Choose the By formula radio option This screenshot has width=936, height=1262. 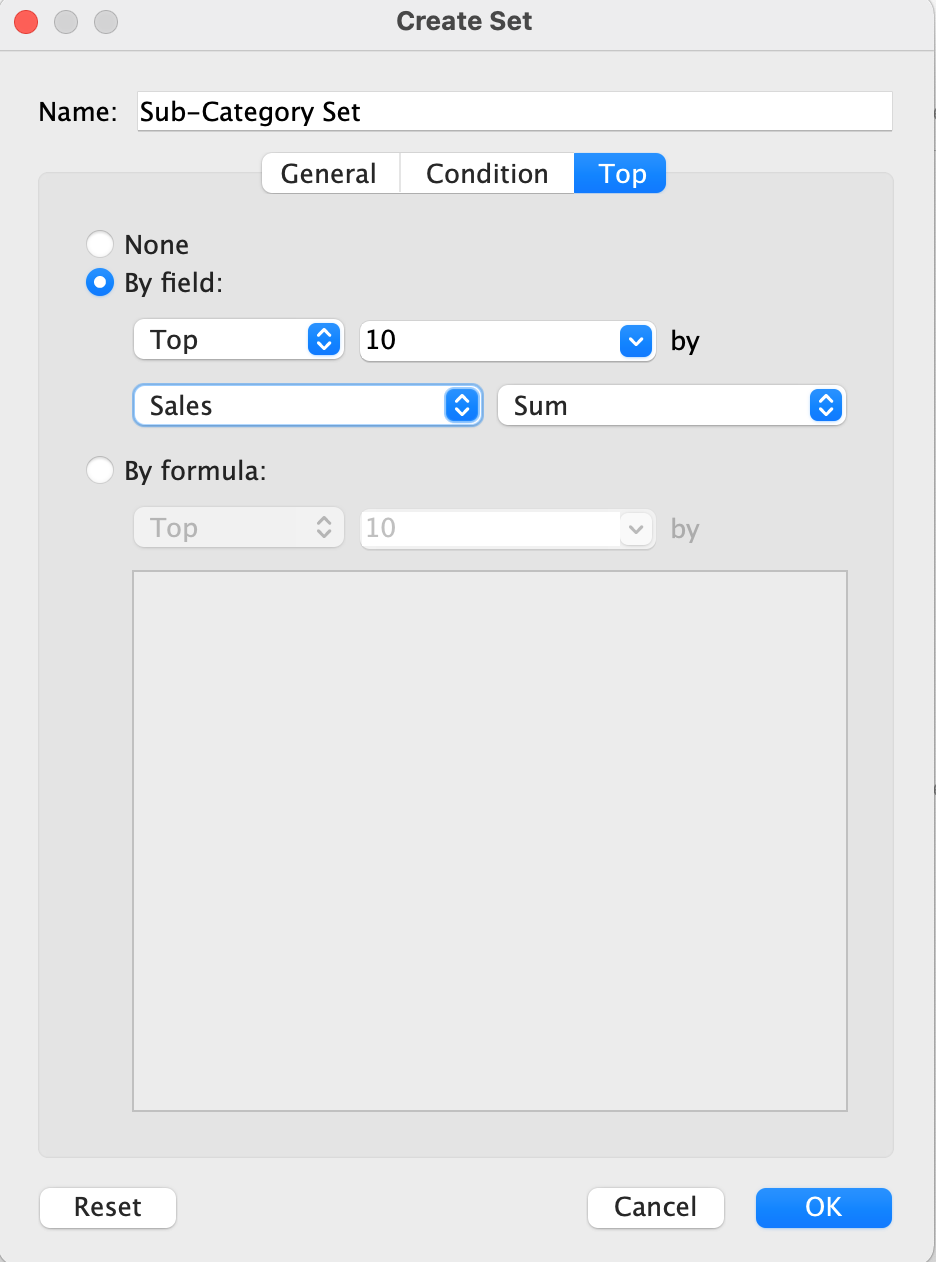[x=101, y=470]
